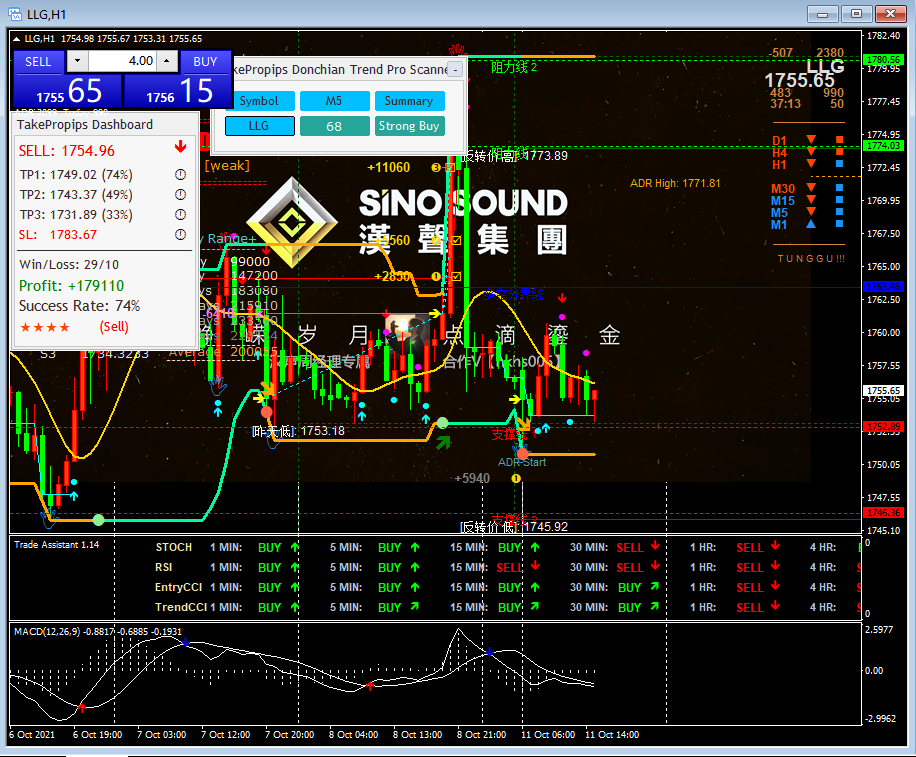Click the 8 Oct 21:00 time axis label

[481, 735]
